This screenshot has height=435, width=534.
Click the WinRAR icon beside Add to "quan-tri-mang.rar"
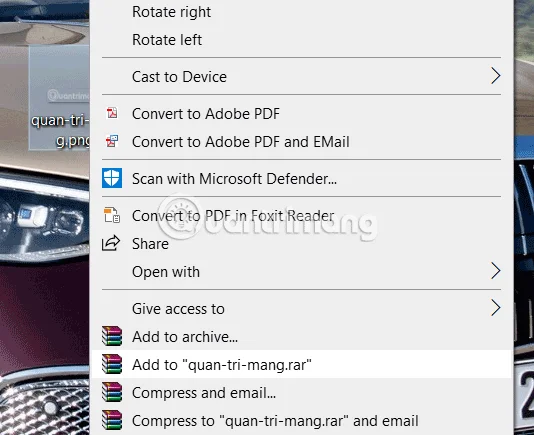click(112, 364)
